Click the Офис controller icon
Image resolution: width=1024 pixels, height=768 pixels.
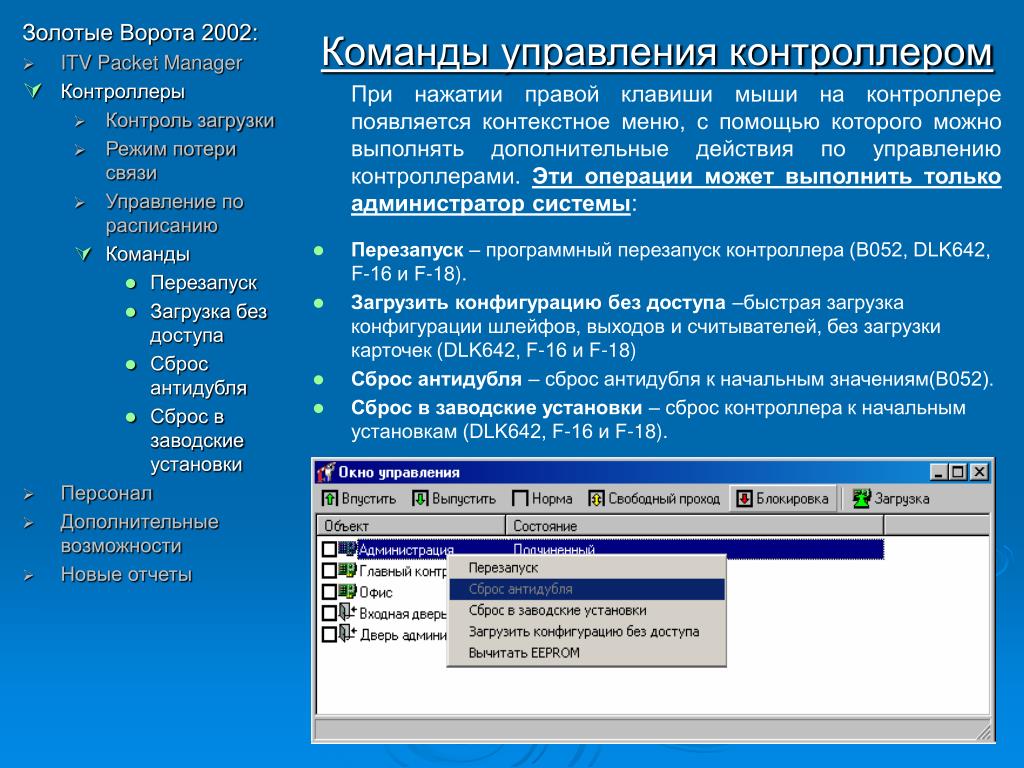point(347,592)
